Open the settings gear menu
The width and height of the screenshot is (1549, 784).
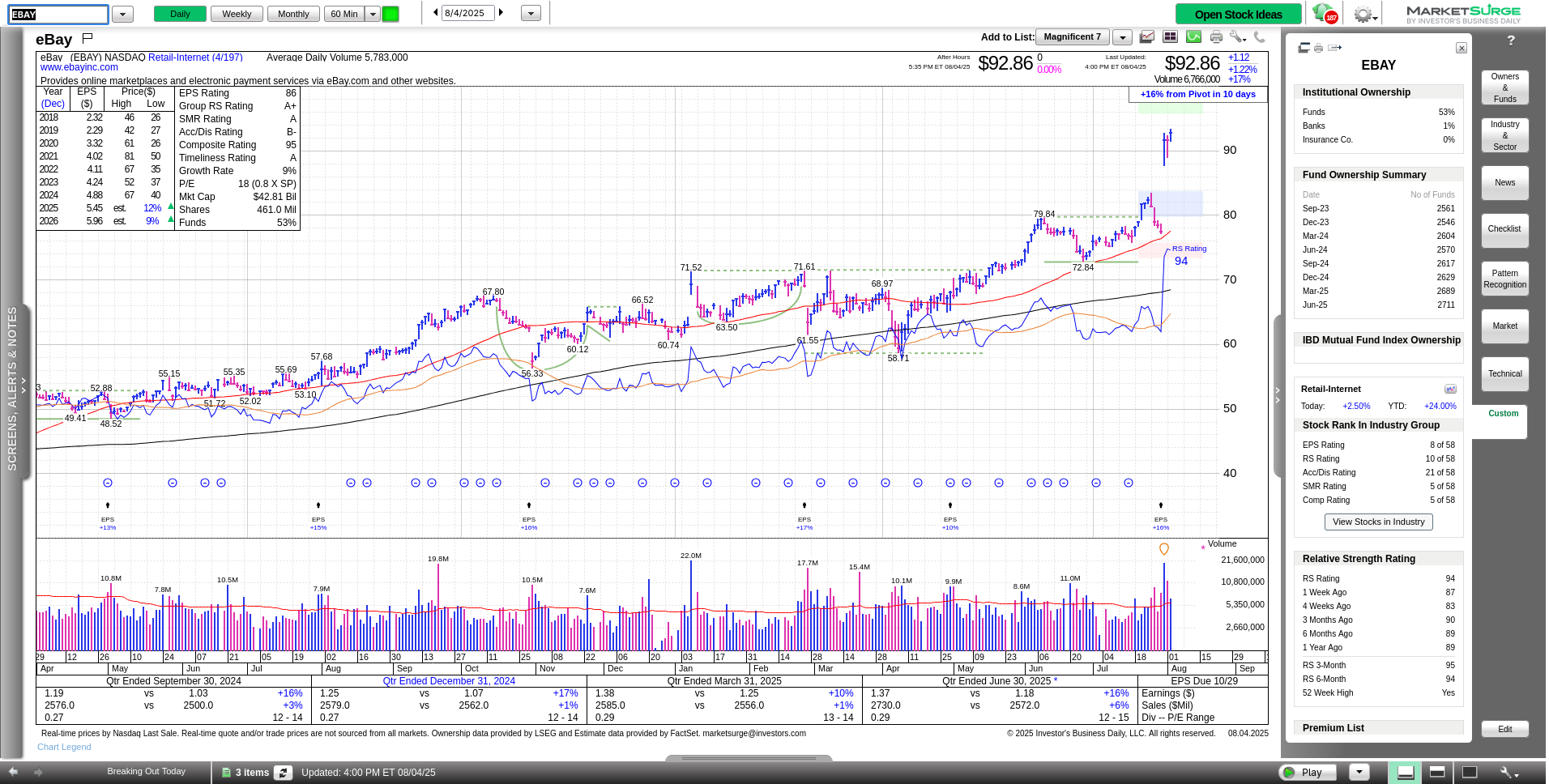pos(1364,15)
